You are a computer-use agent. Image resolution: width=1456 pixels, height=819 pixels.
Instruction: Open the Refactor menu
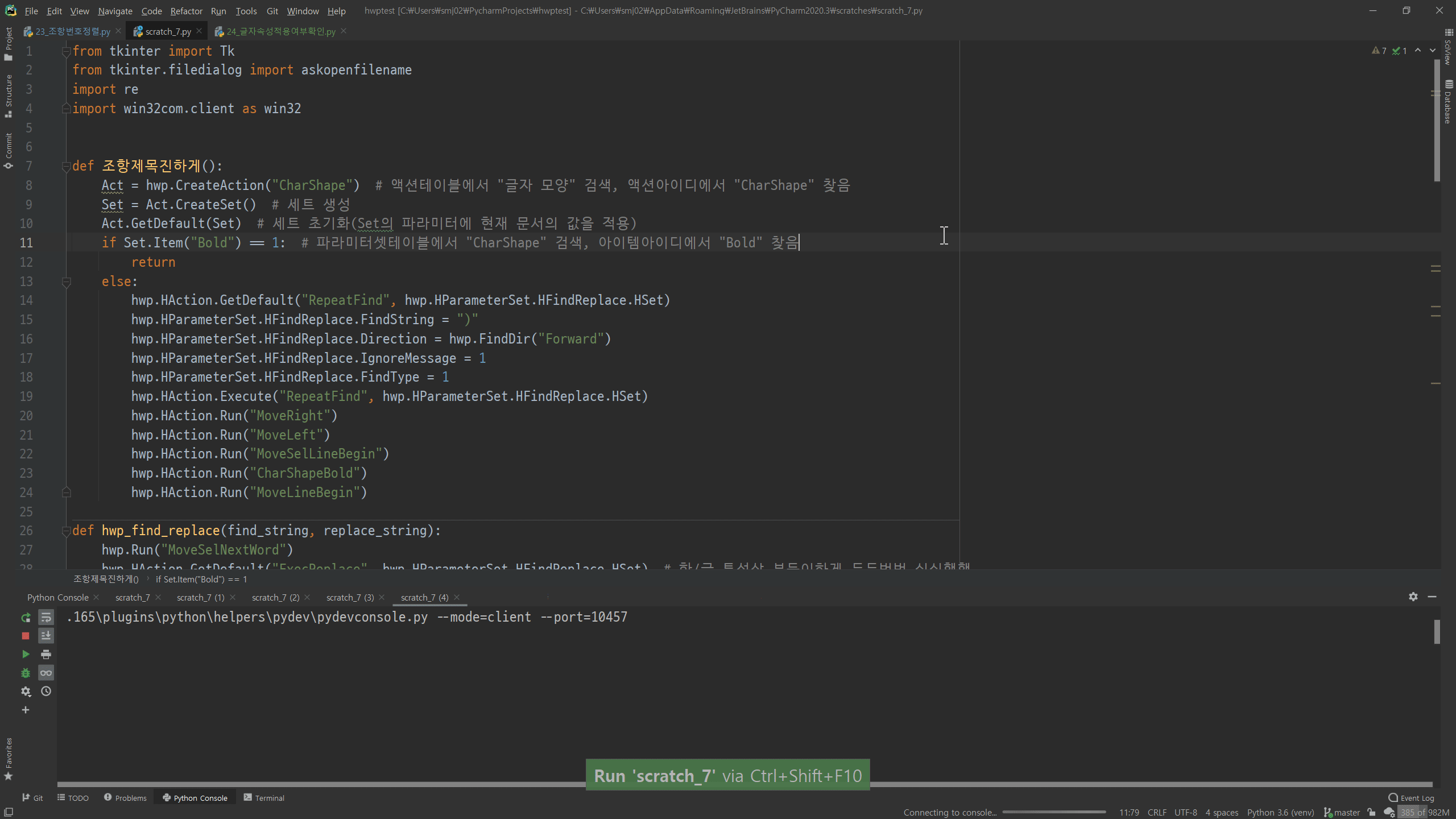pos(186,11)
